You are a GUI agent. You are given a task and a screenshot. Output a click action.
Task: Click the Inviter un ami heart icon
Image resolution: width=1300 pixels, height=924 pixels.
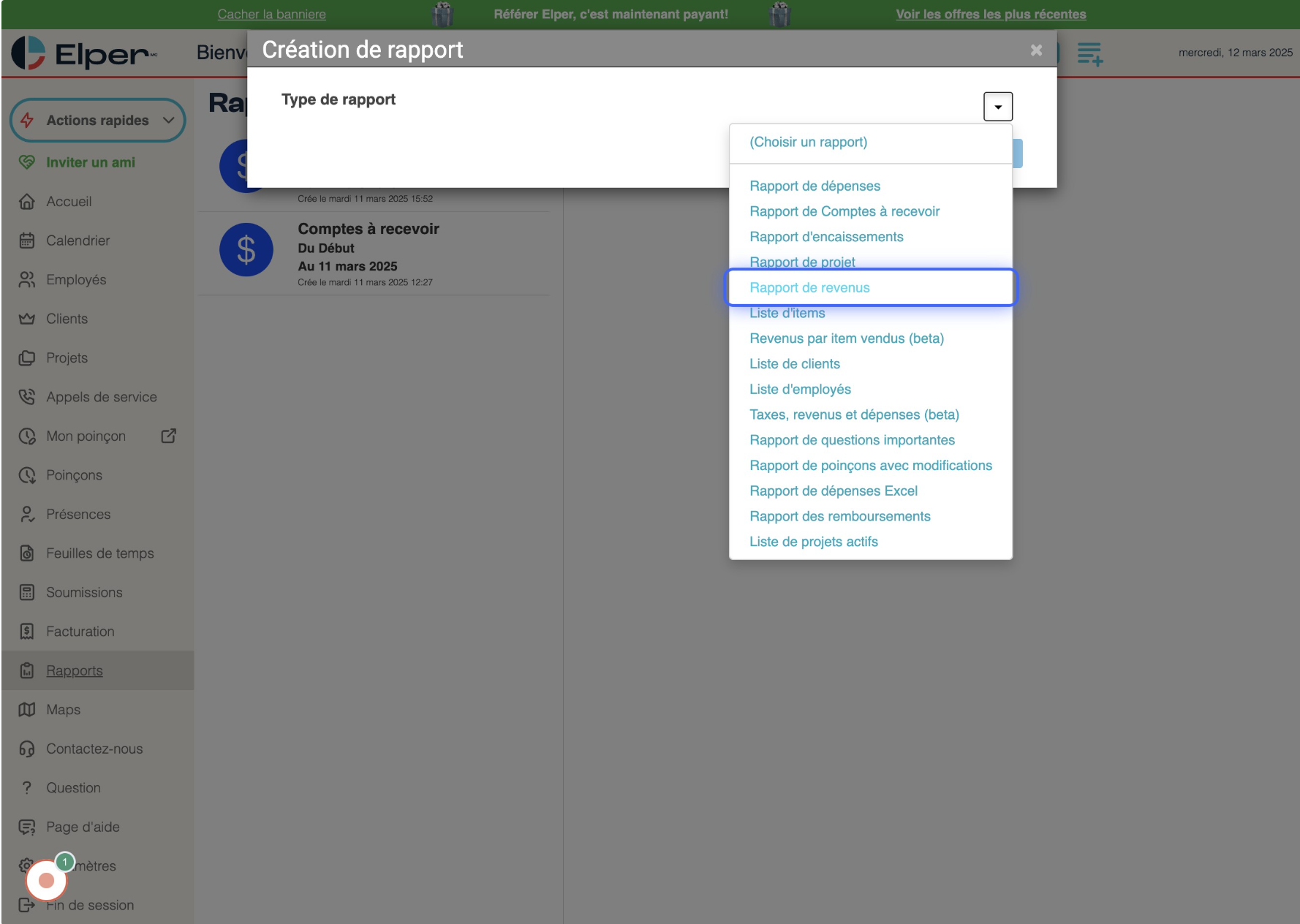tap(27, 162)
